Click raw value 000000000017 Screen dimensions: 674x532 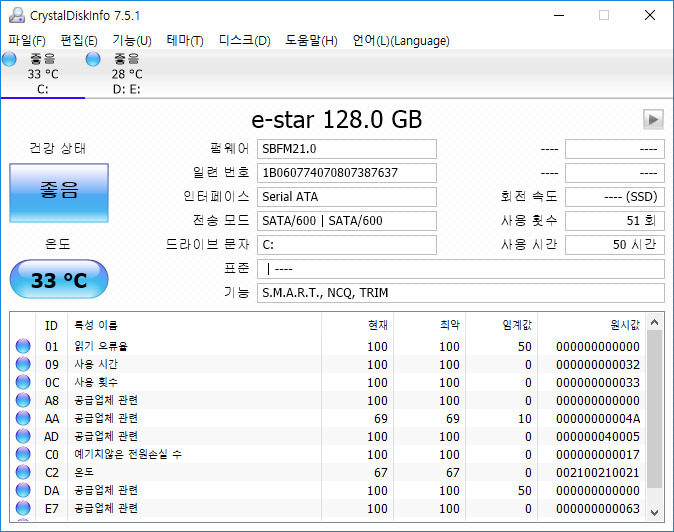598,455
